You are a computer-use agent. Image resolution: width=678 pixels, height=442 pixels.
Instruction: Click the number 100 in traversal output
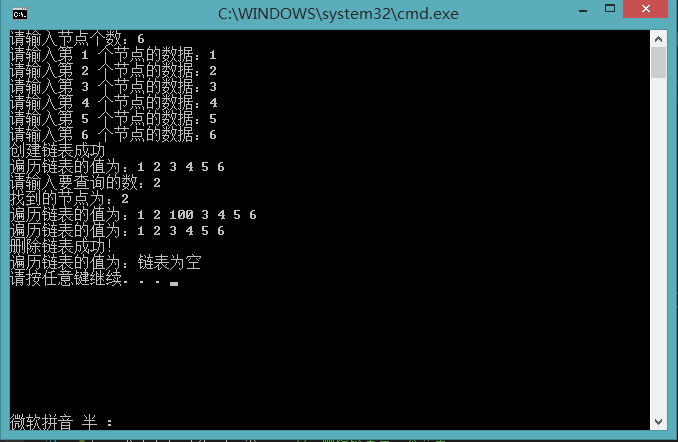(181, 215)
